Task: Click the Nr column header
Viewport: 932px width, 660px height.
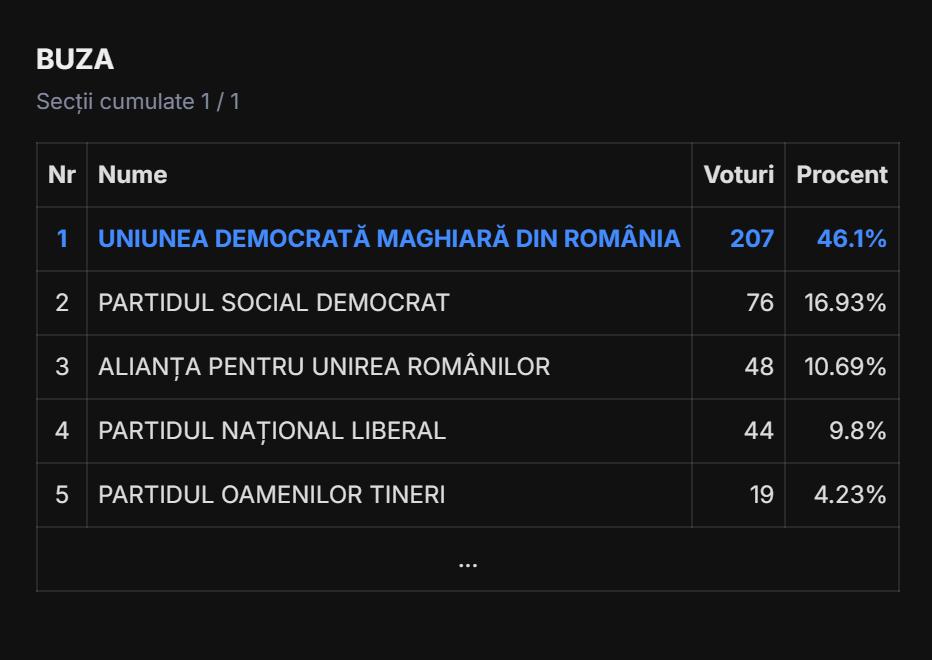Action: pos(62,175)
